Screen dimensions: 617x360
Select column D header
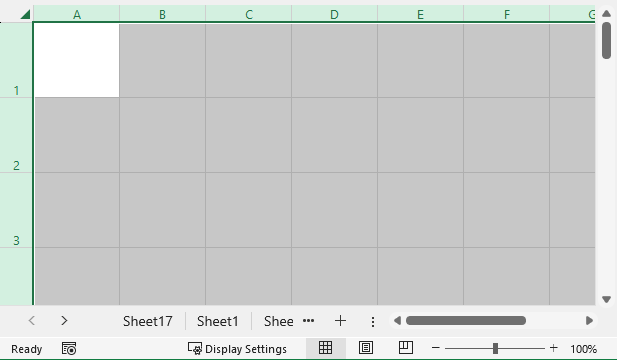pyautogui.click(x=334, y=15)
